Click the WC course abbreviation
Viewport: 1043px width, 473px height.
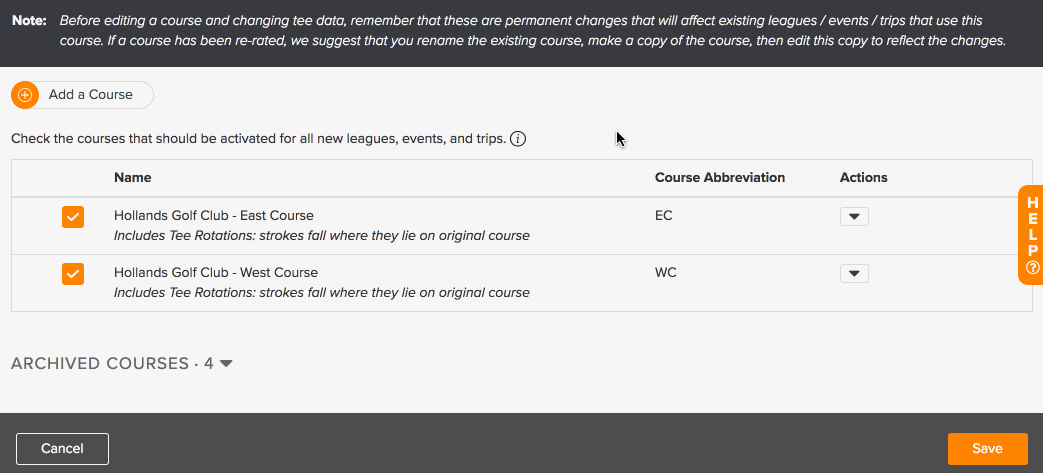666,273
